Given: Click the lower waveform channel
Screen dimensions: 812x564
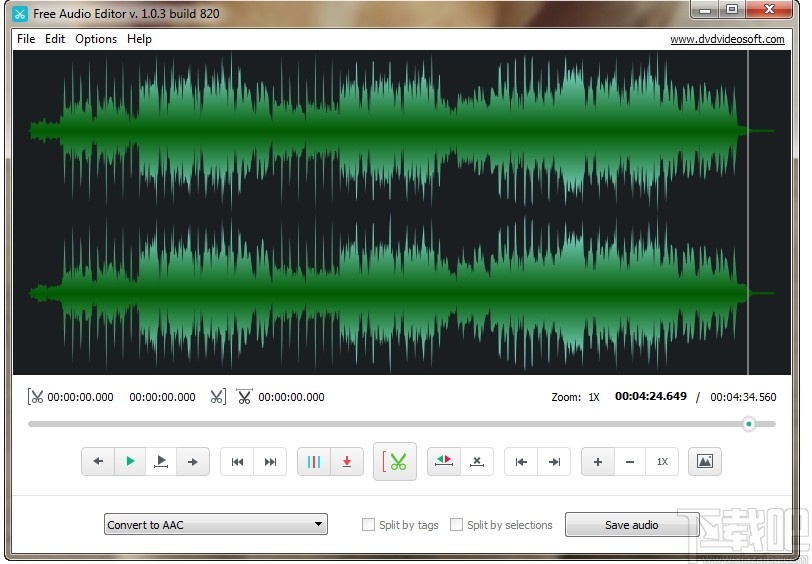Looking at the screenshot, I should [402, 293].
